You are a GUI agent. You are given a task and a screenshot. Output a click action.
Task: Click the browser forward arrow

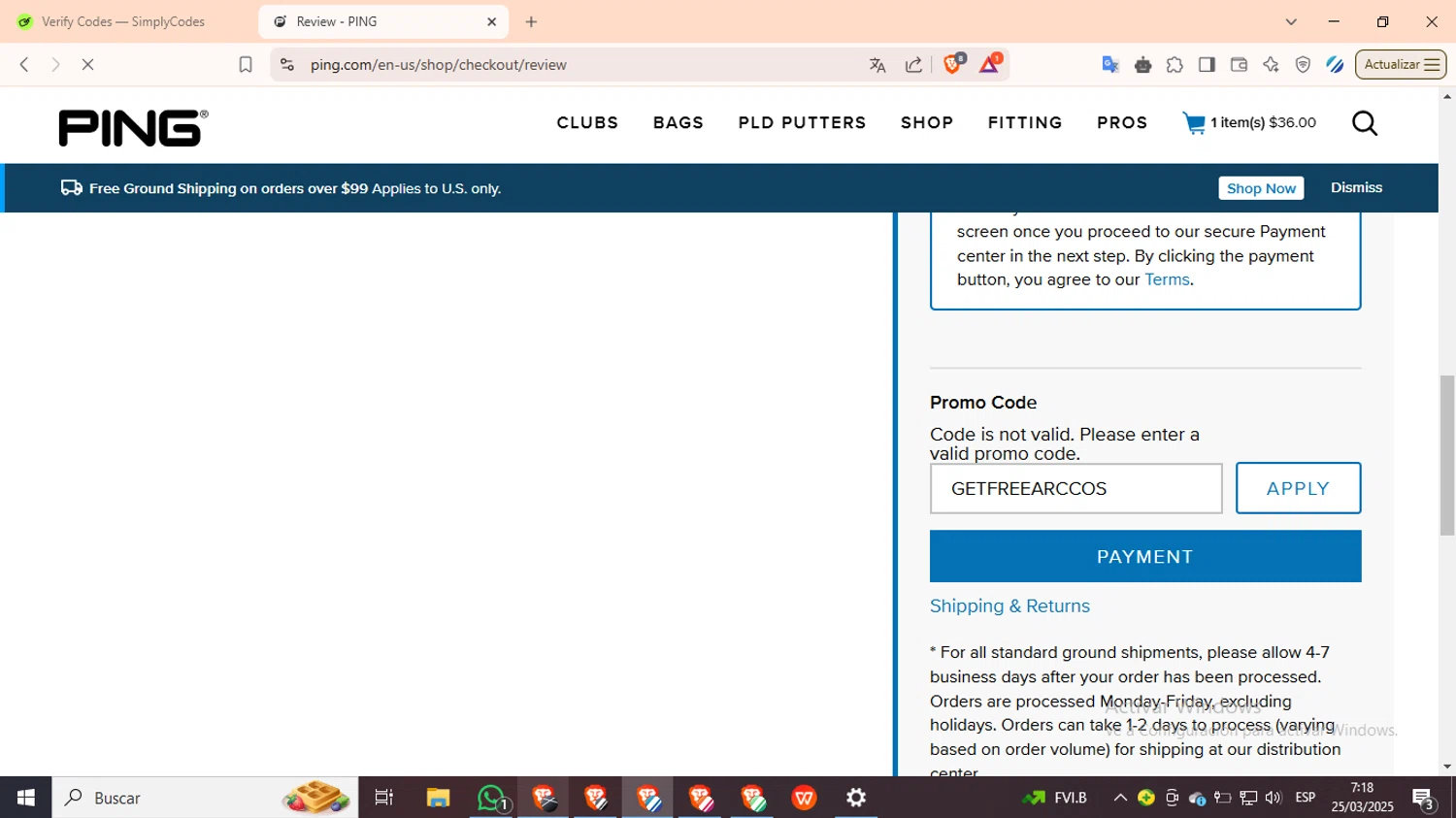(x=55, y=65)
